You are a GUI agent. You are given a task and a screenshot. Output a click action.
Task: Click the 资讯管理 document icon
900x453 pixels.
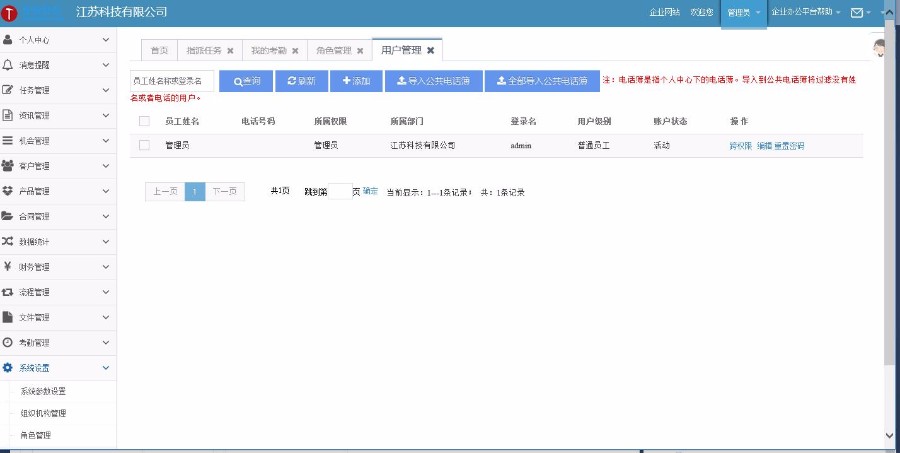click(x=7, y=115)
